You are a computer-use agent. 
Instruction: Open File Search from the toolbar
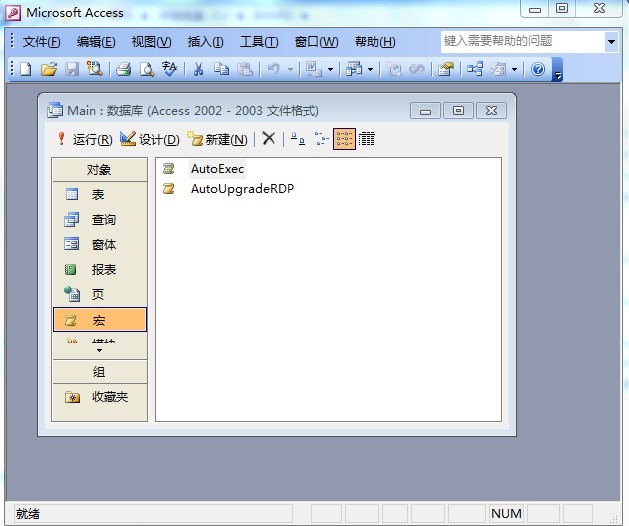(x=95, y=69)
